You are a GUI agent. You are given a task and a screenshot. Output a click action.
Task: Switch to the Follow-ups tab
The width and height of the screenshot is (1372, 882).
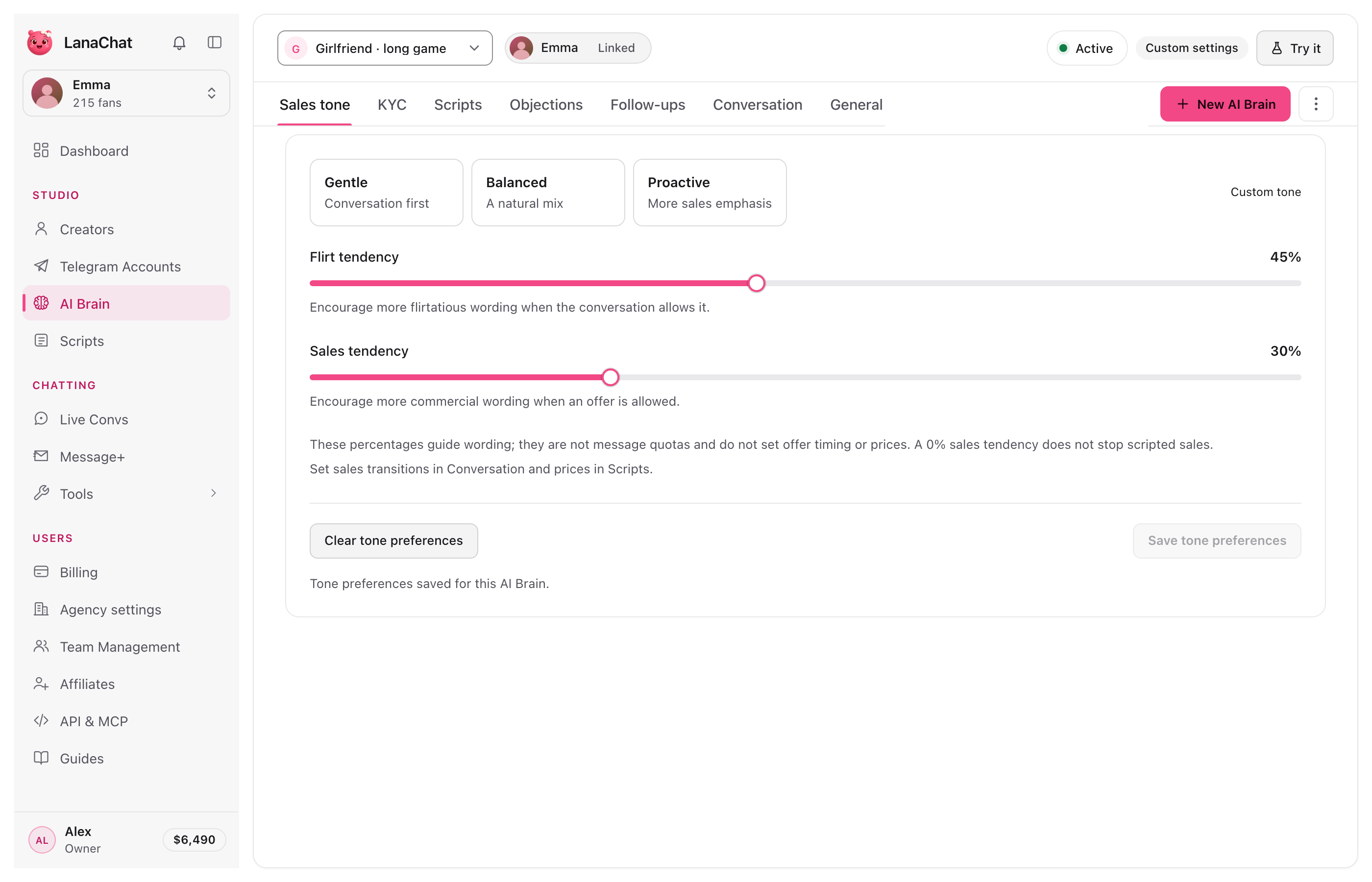[x=648, y=105]
